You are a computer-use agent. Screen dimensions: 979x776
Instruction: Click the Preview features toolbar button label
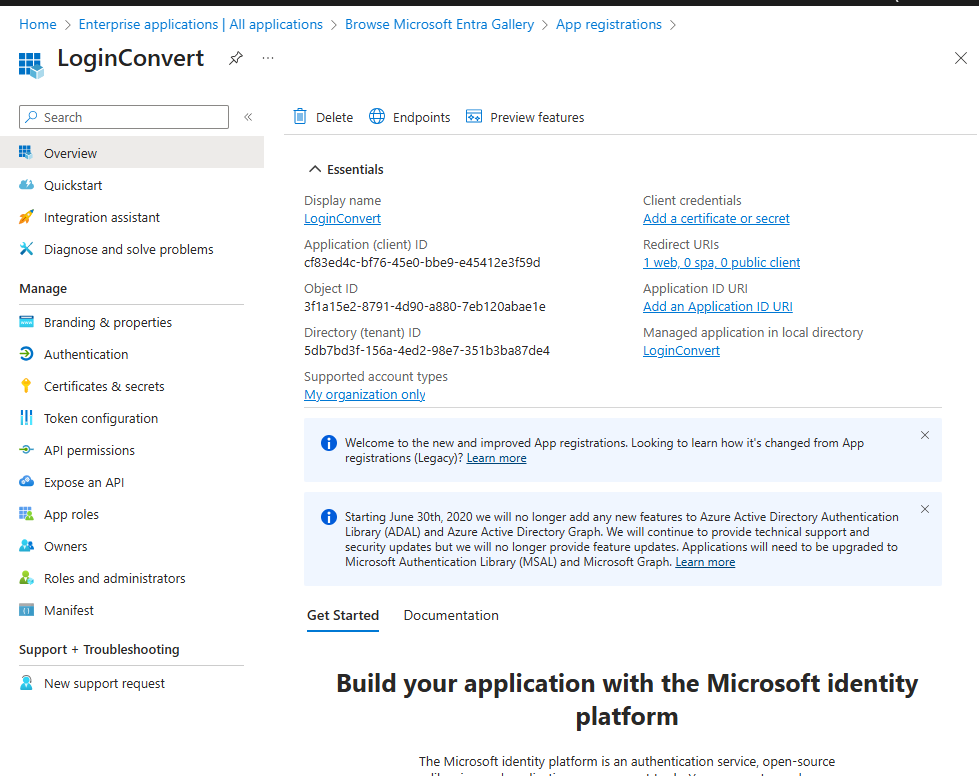point(537,117)
